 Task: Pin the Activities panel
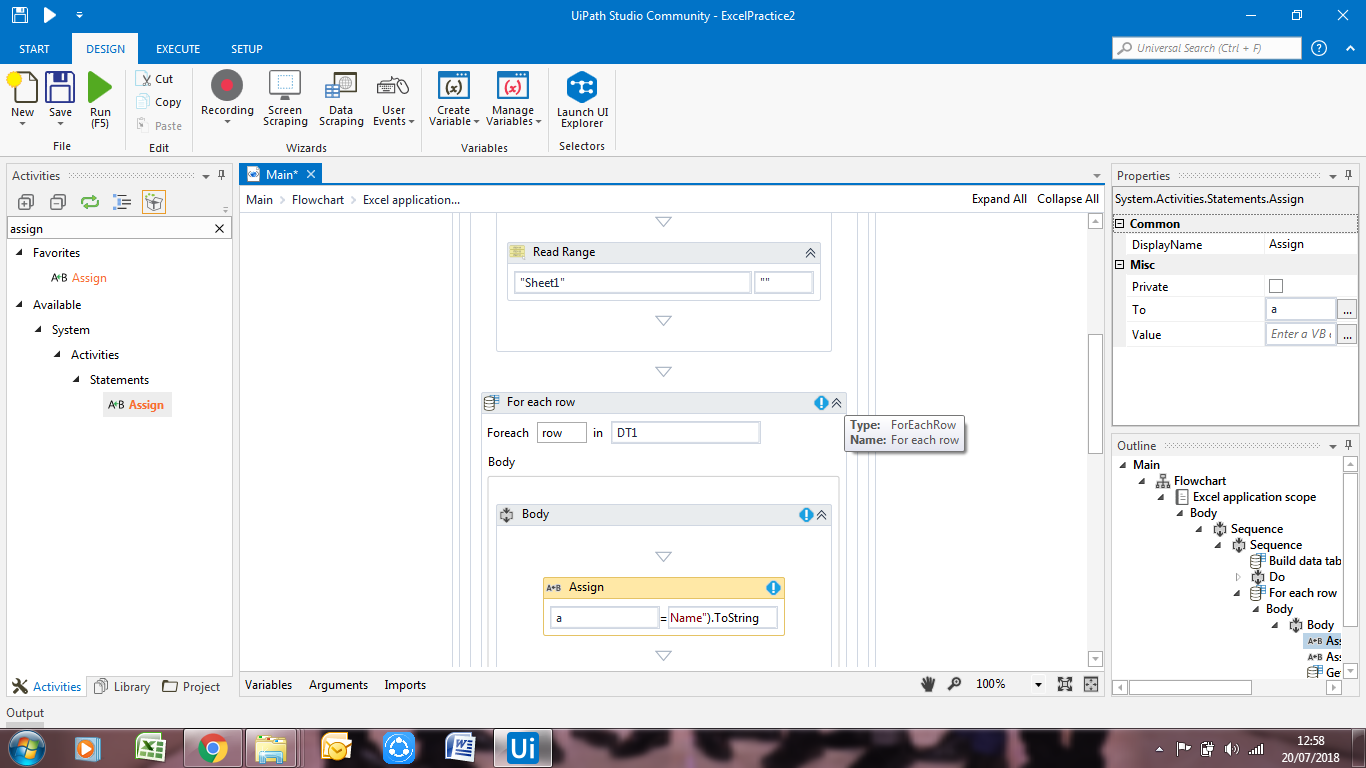[x=222, y=176]
